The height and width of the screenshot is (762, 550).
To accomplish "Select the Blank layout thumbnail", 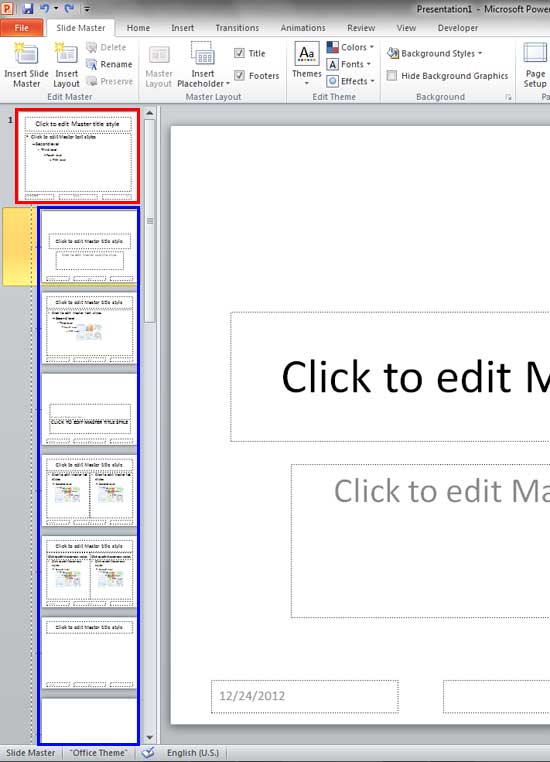I will coord(89,720).
